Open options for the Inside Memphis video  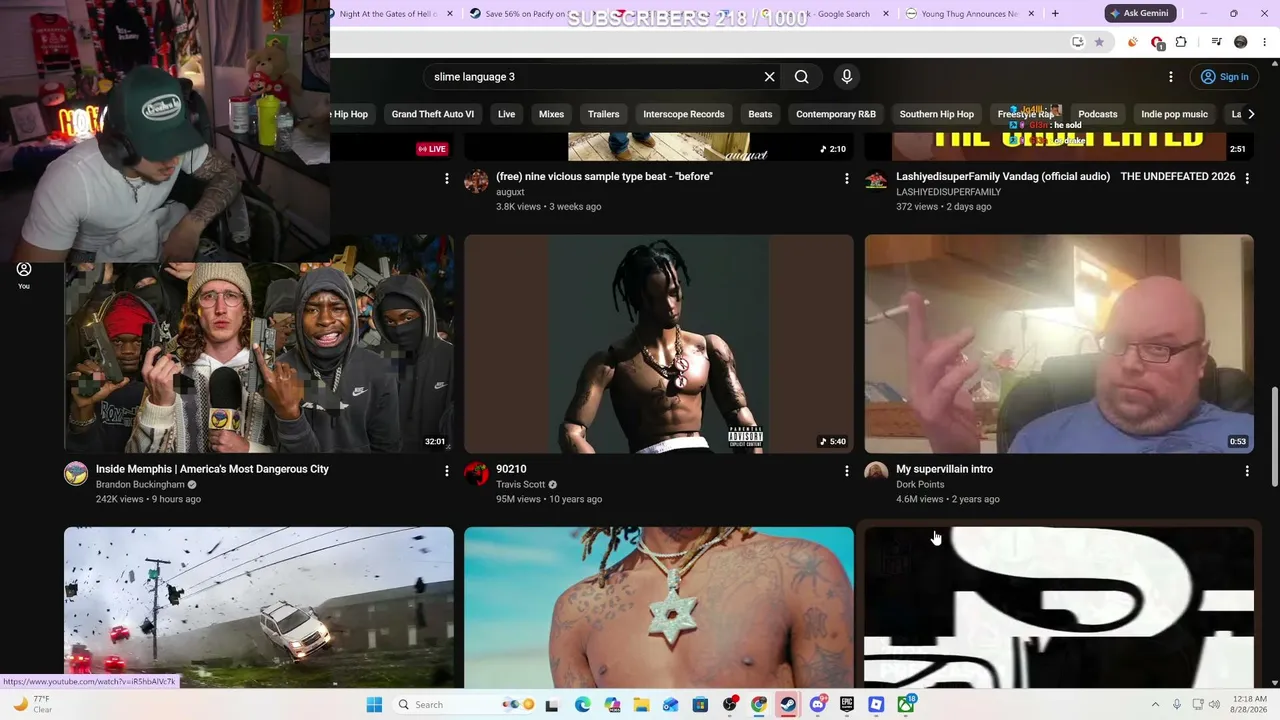coord(447,470)
